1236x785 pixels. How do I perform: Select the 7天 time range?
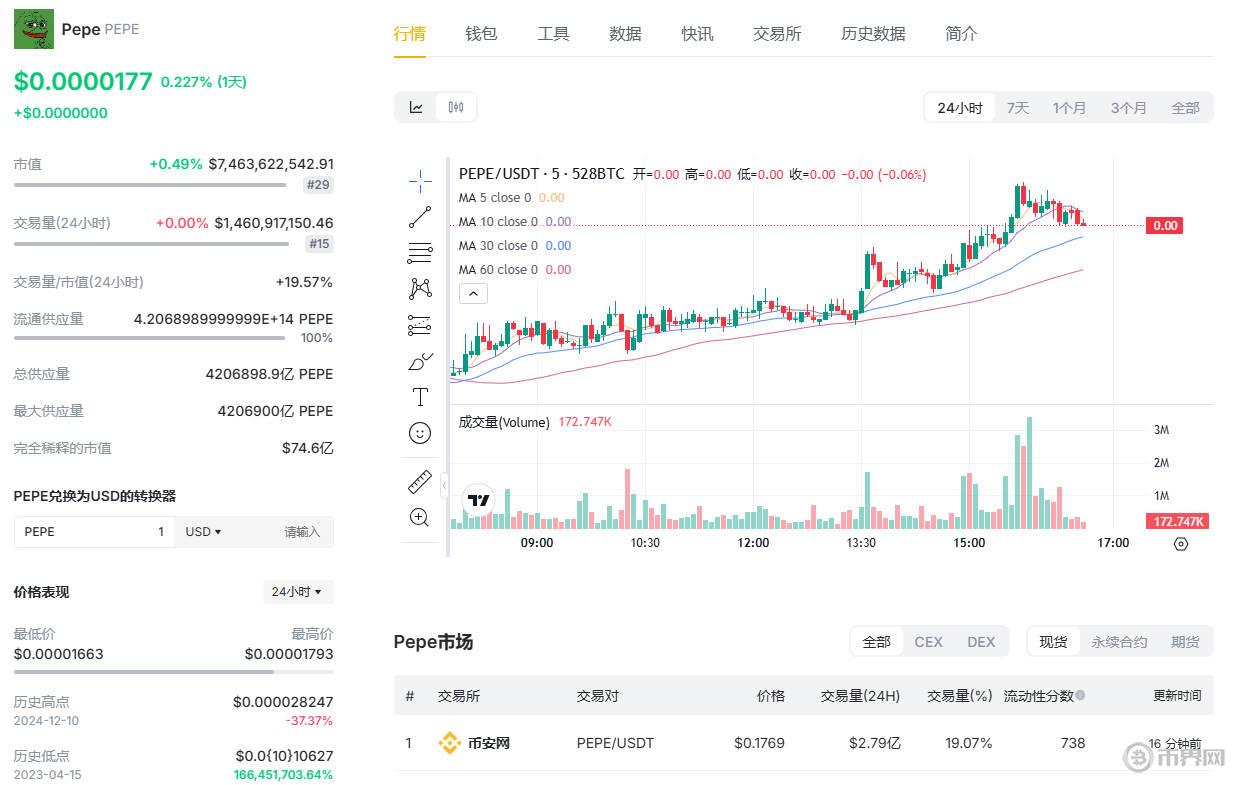point(1017,108)
